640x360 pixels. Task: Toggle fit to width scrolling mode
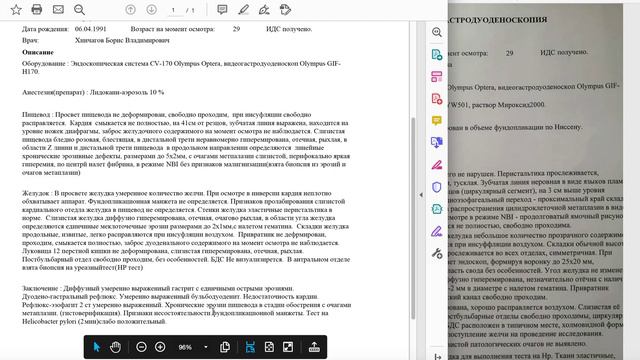tap(250, 347)
